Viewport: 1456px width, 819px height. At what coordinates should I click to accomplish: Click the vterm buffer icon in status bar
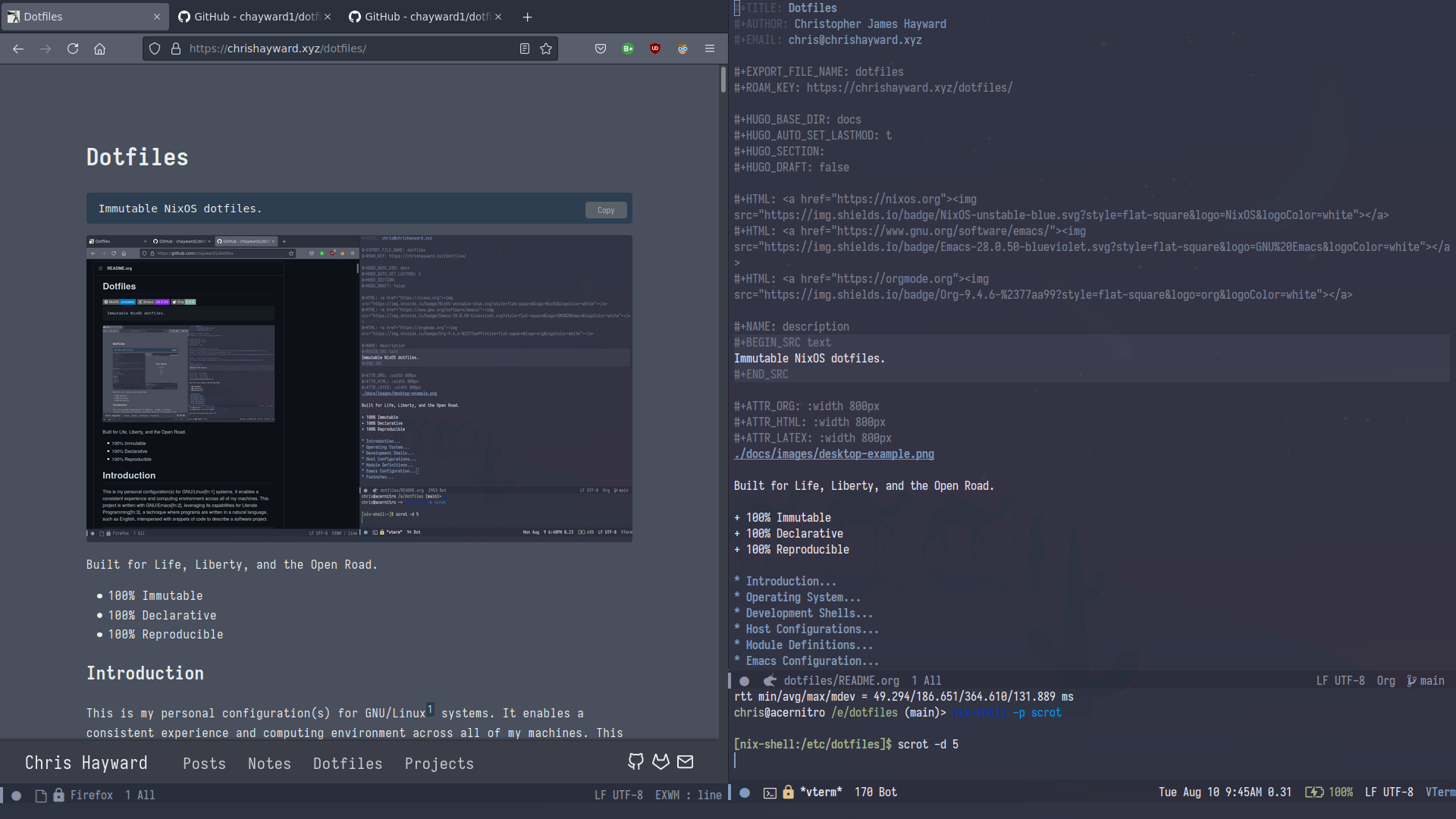770,792
